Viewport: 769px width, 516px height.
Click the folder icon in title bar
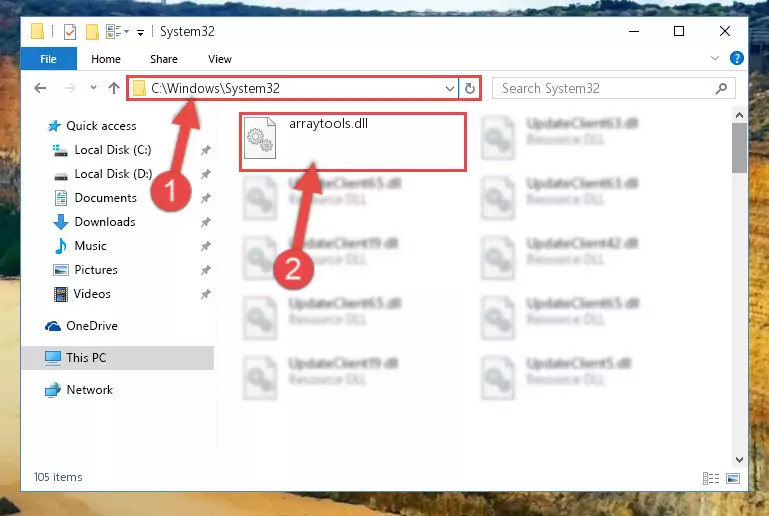(x=37, y=31)
